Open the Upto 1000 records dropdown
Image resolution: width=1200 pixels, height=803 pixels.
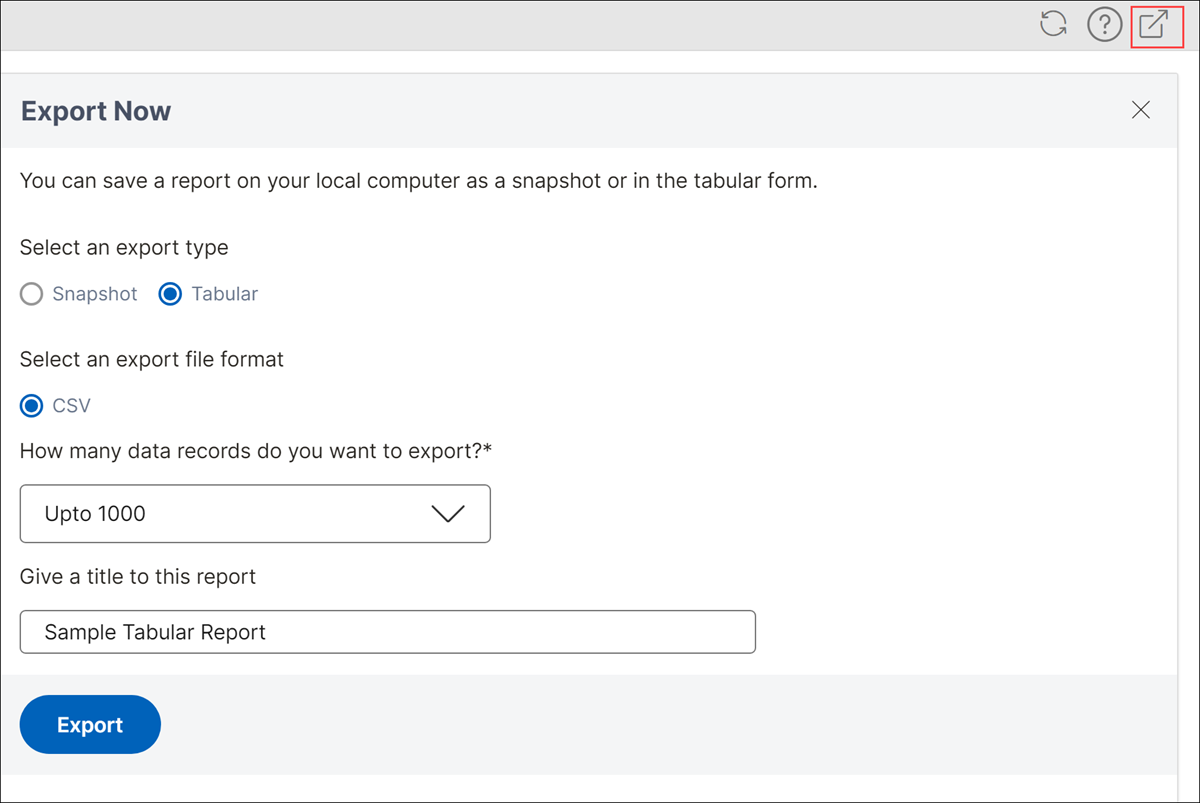(255, 514)
